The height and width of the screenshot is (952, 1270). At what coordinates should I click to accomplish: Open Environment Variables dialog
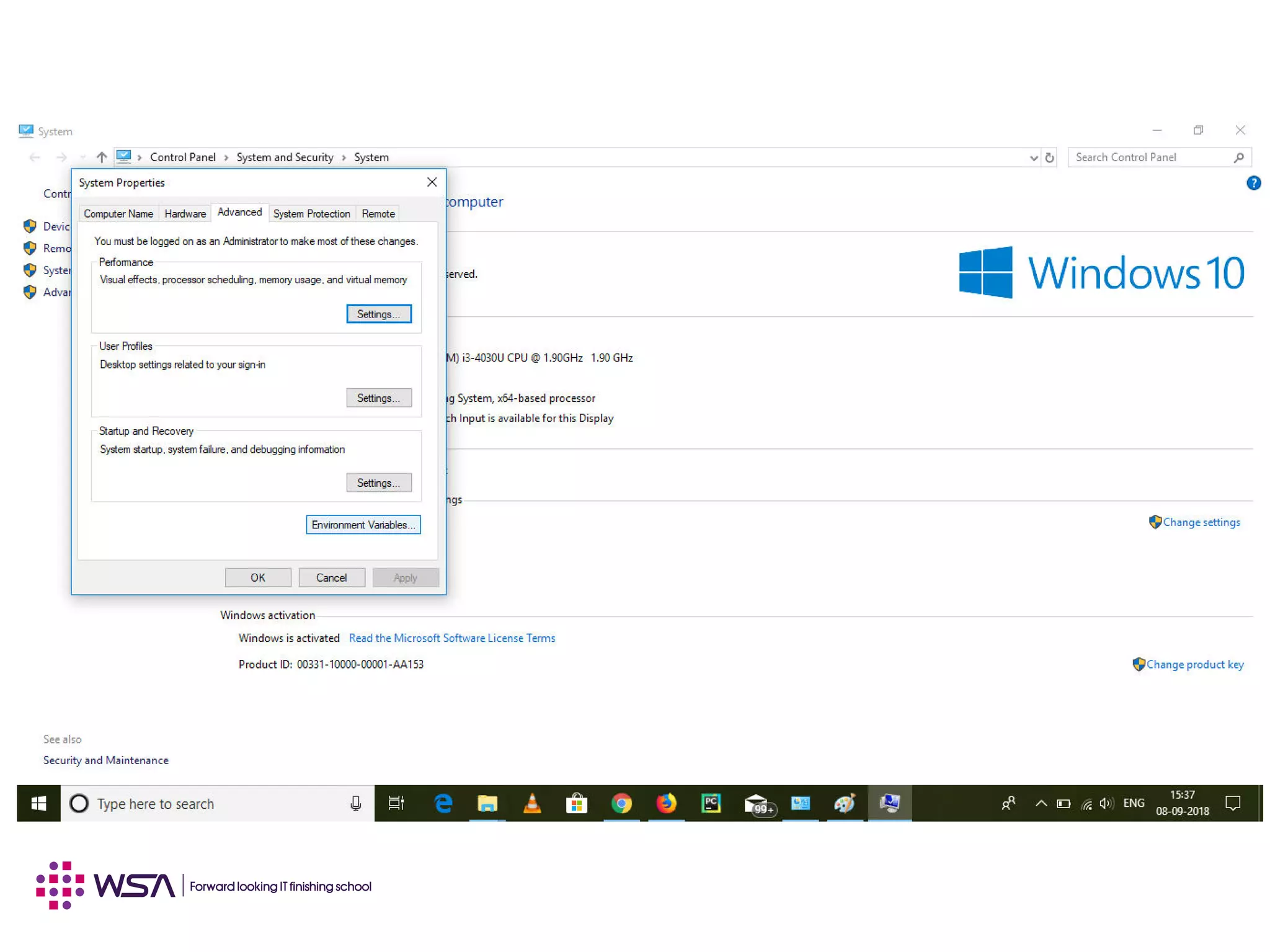(363, 525)
